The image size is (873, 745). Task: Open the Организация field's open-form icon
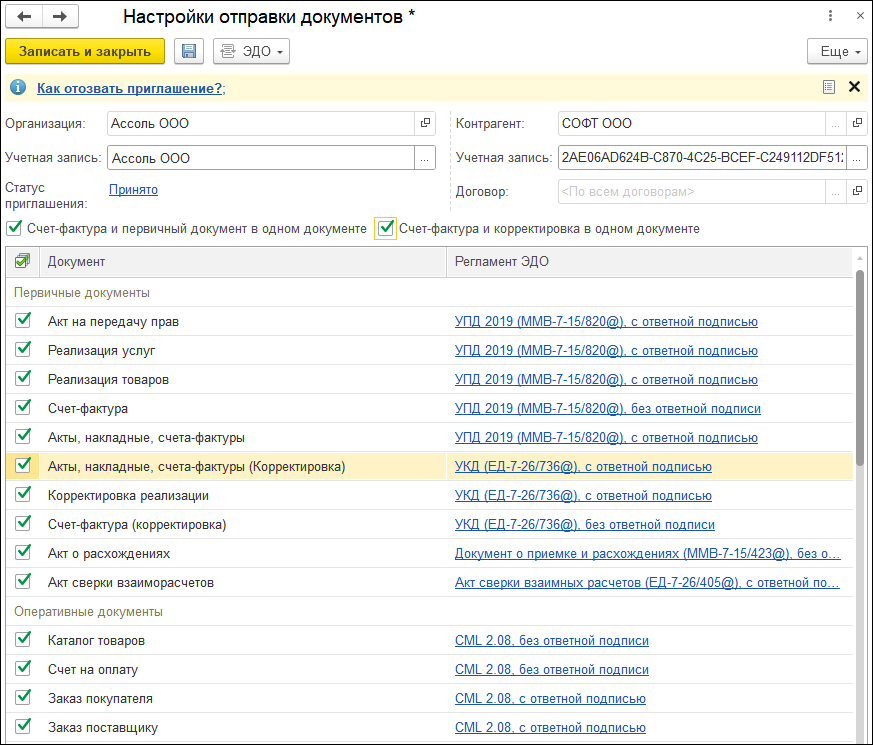coord(425,123)
